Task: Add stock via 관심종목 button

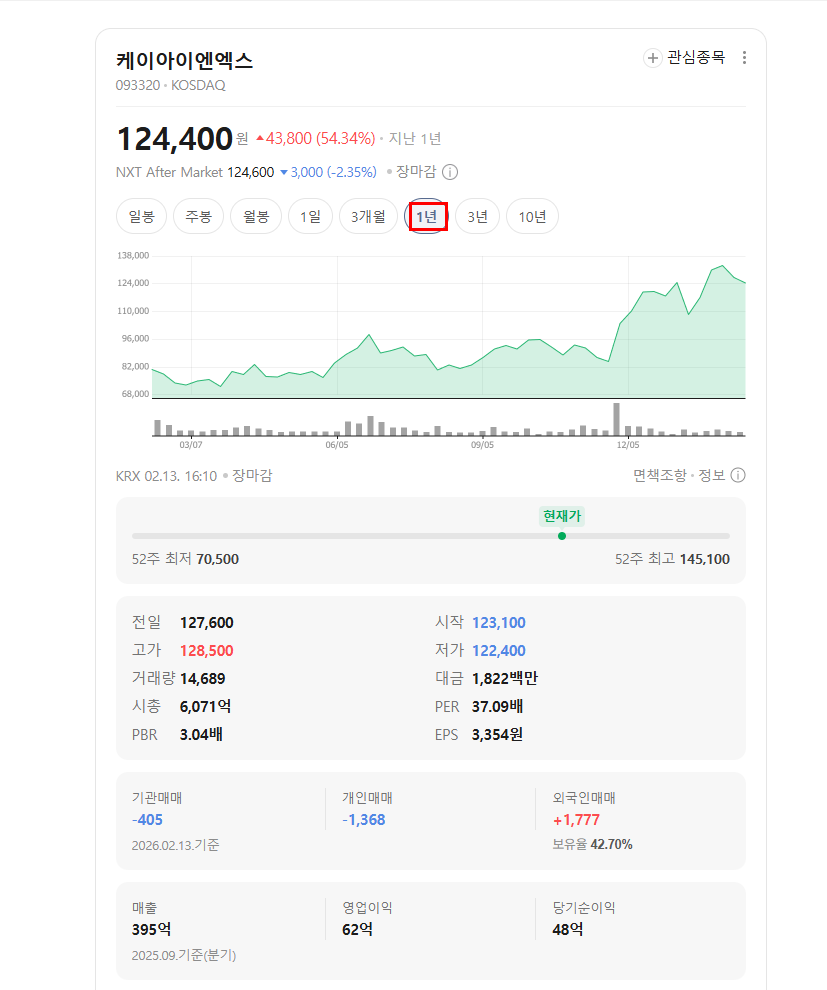Action: coord(684,58)
